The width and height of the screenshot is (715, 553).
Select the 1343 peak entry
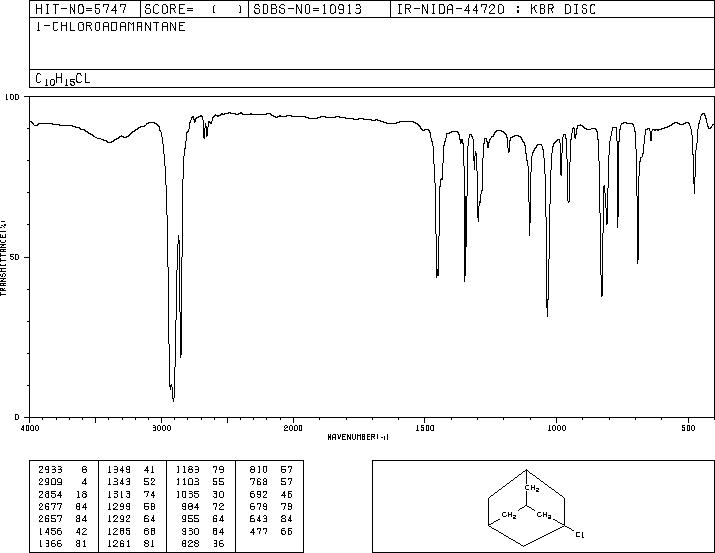(x=131, y=482)
